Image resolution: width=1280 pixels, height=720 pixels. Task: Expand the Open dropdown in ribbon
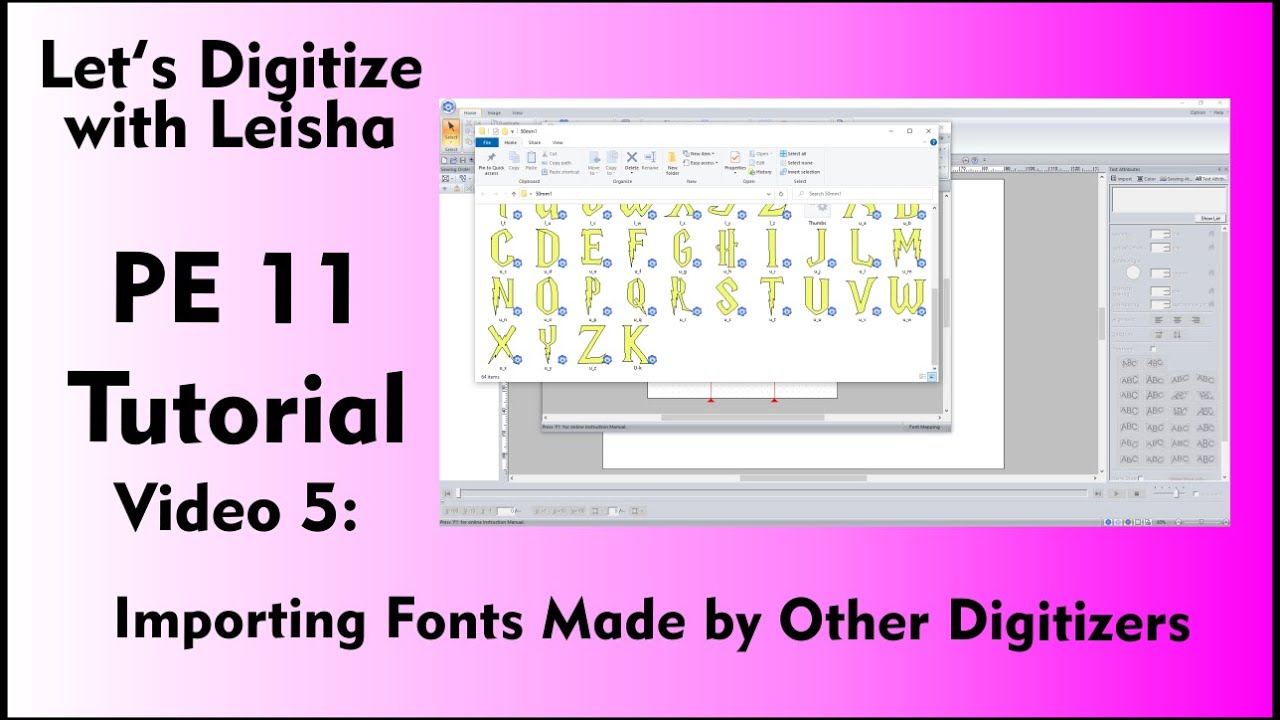(x=761, y=153)
